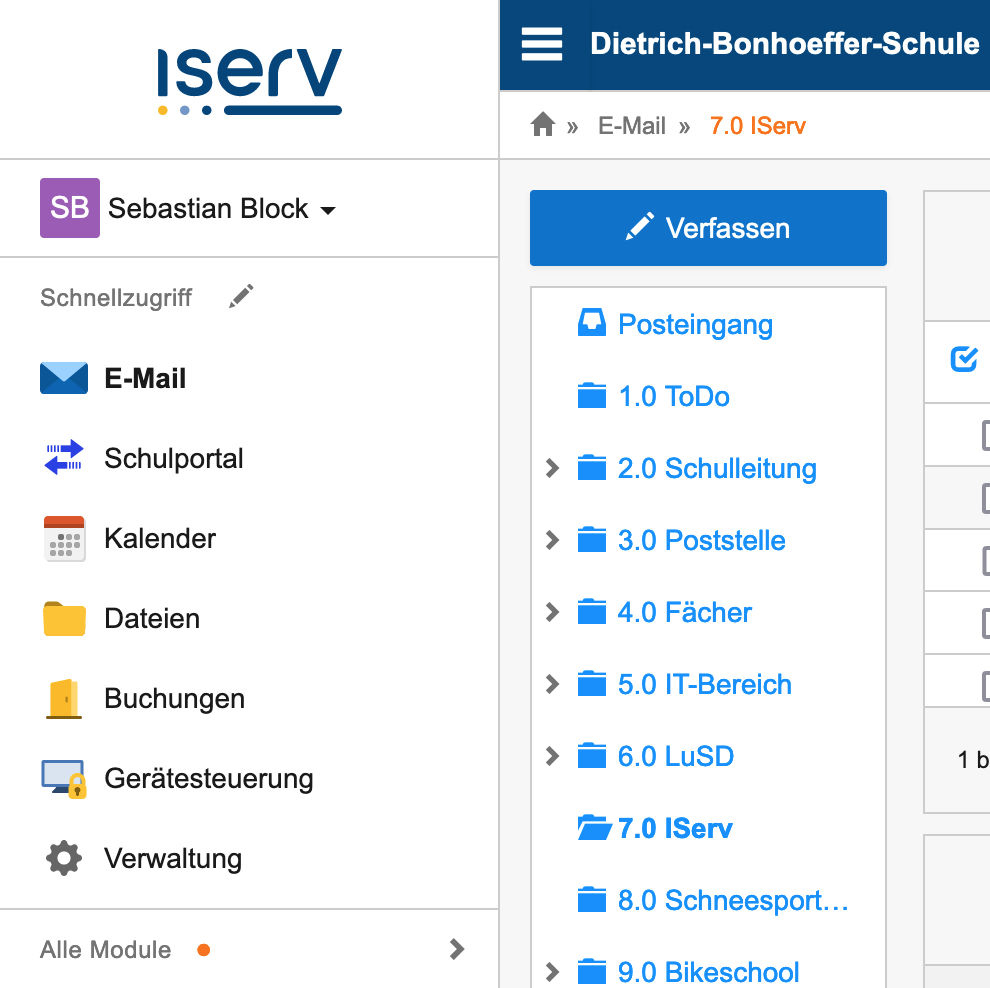Image resolution: width=990 pixels, height=988 pixels.
Task: Open Kalender via calendar icon
Action: click(x=64, y=539)
